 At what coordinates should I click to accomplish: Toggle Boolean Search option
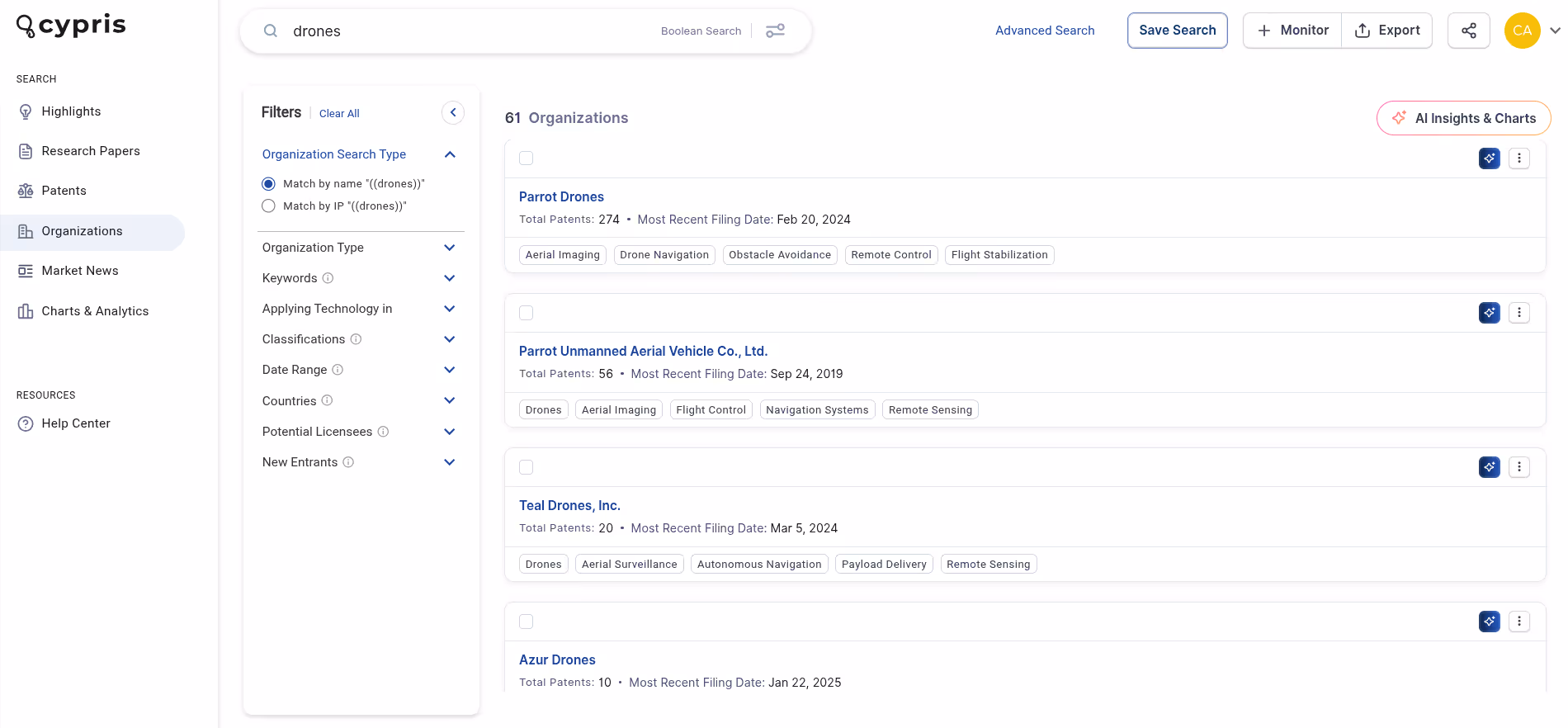[x=701, y=31]
